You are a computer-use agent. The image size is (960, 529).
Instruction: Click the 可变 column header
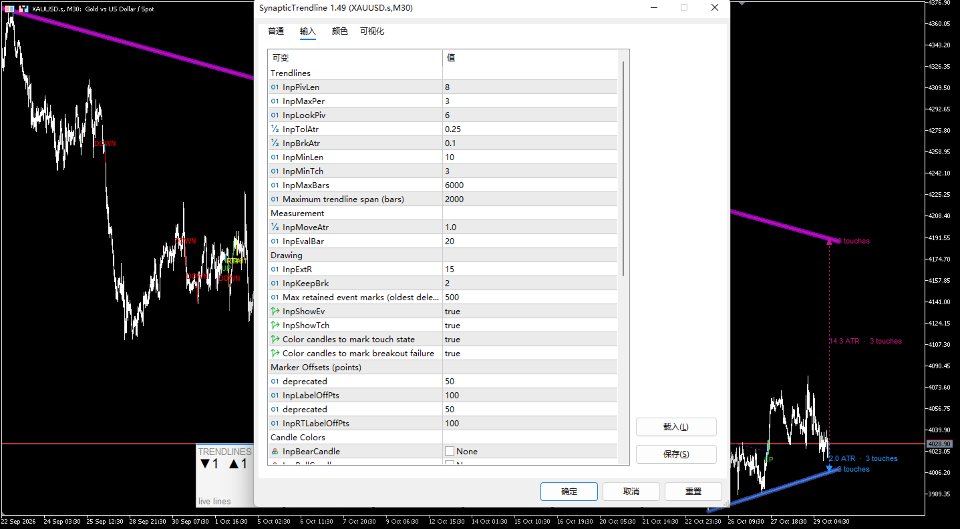tap(355, 58)
